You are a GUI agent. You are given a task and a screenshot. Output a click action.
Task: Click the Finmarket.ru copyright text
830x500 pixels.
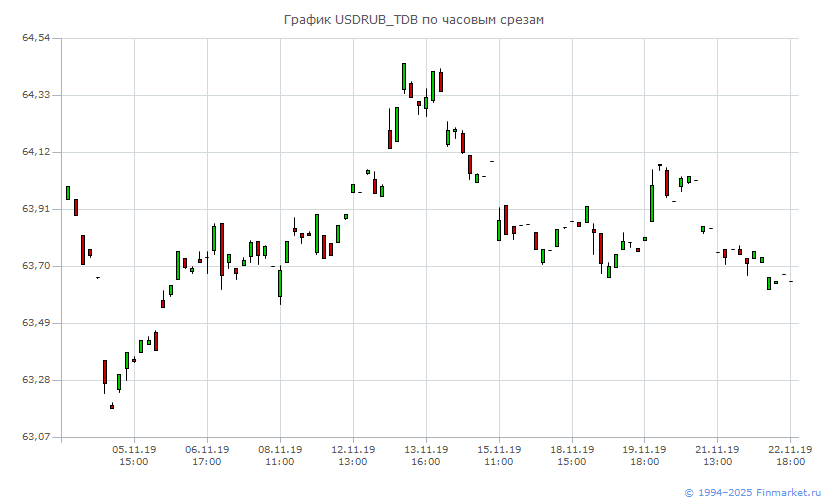click(x=753, y=493)
